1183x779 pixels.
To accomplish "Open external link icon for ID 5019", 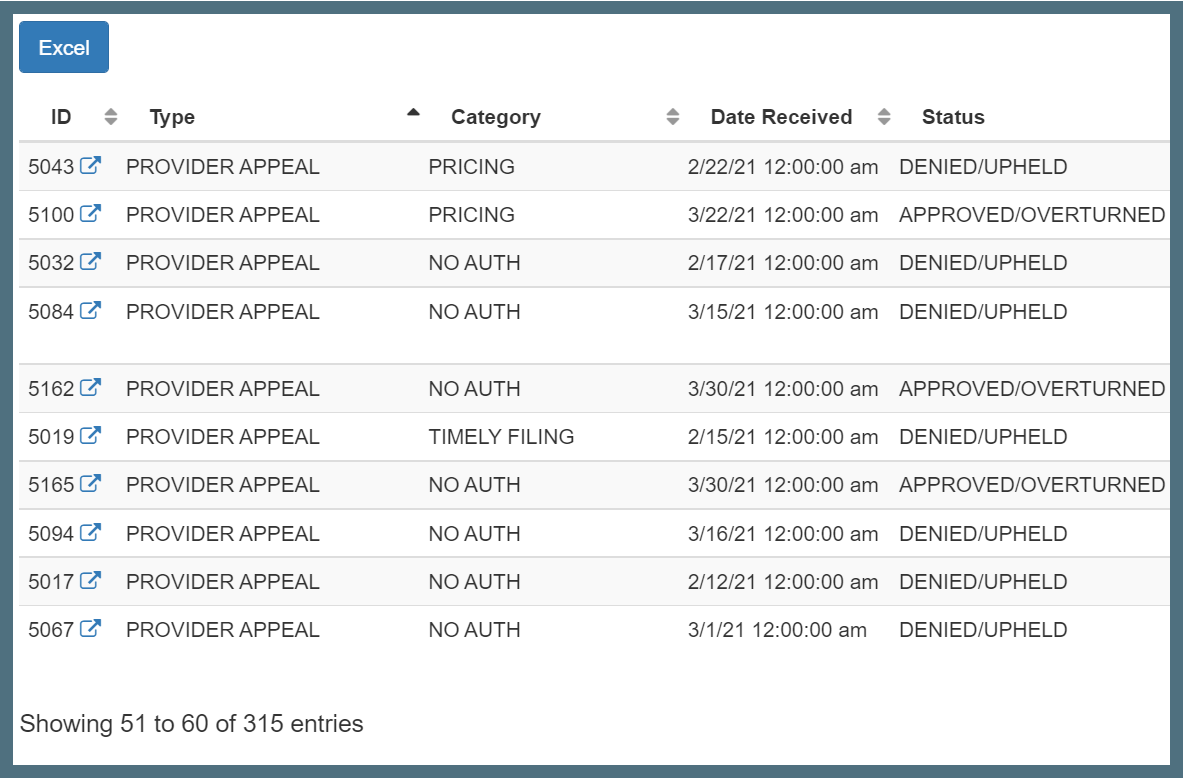I will click(91, 436).
